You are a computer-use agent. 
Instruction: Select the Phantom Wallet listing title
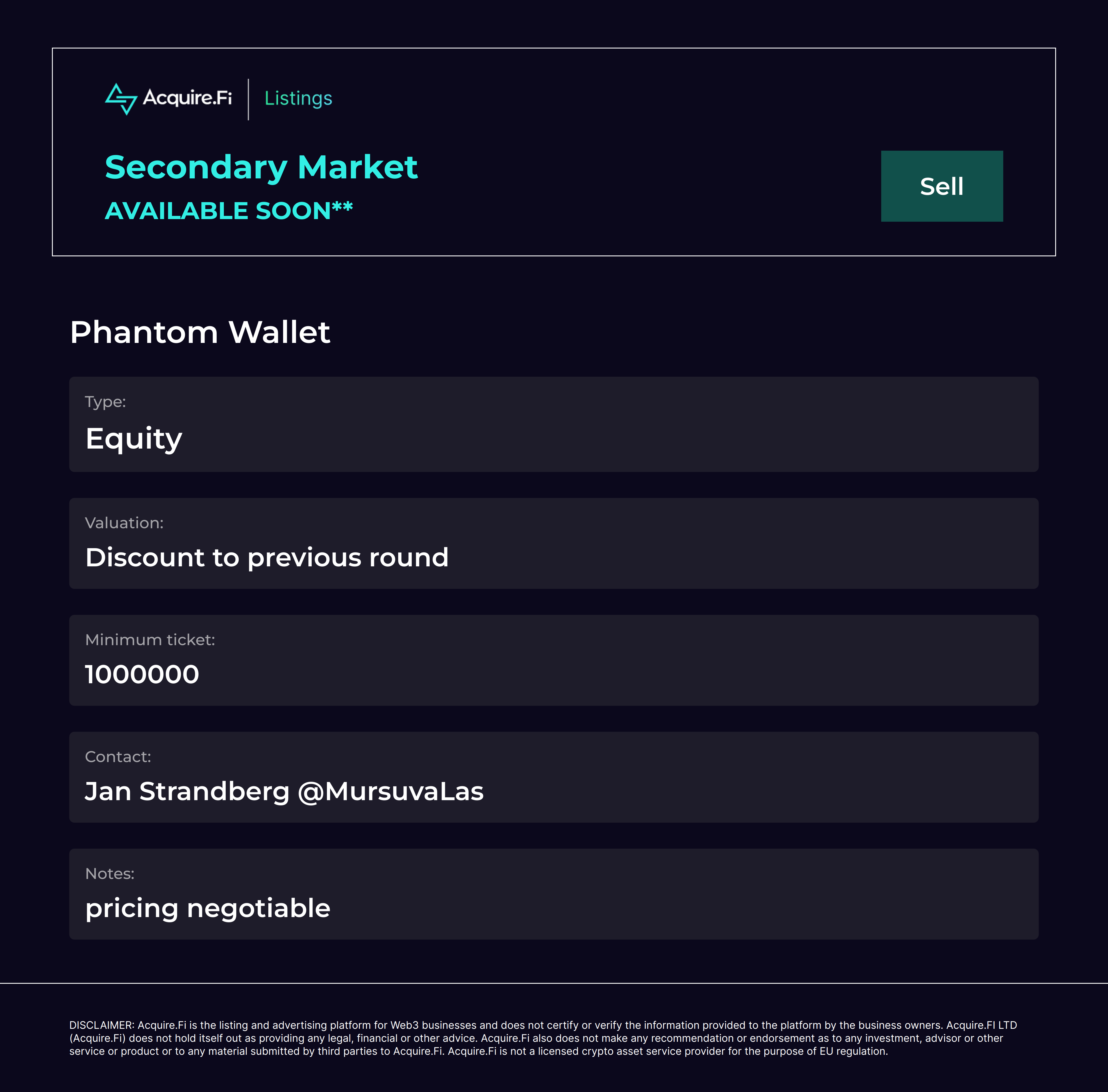pos(199,332)
